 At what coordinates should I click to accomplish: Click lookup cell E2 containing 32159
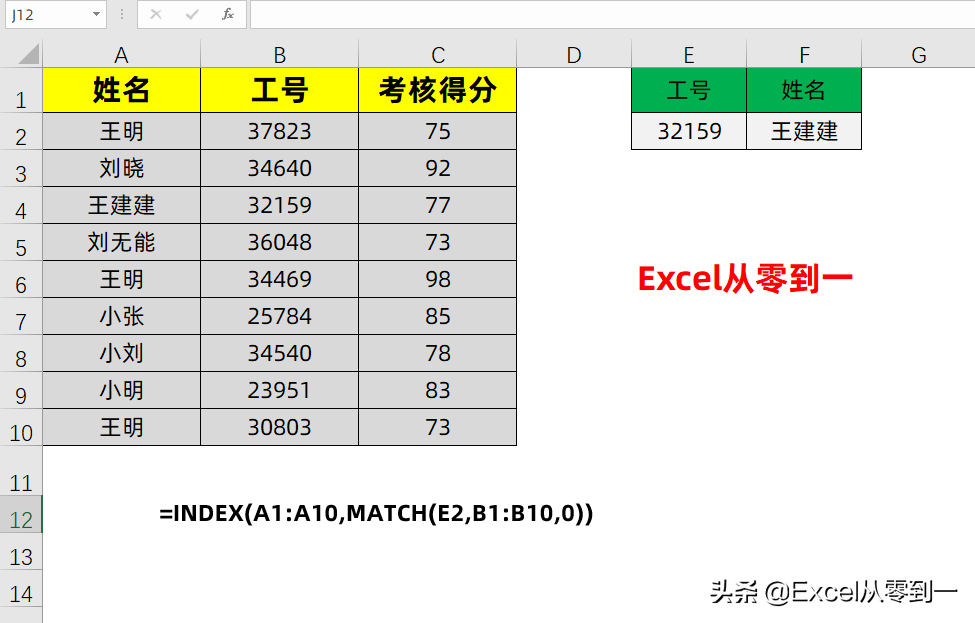pos(689,131)
